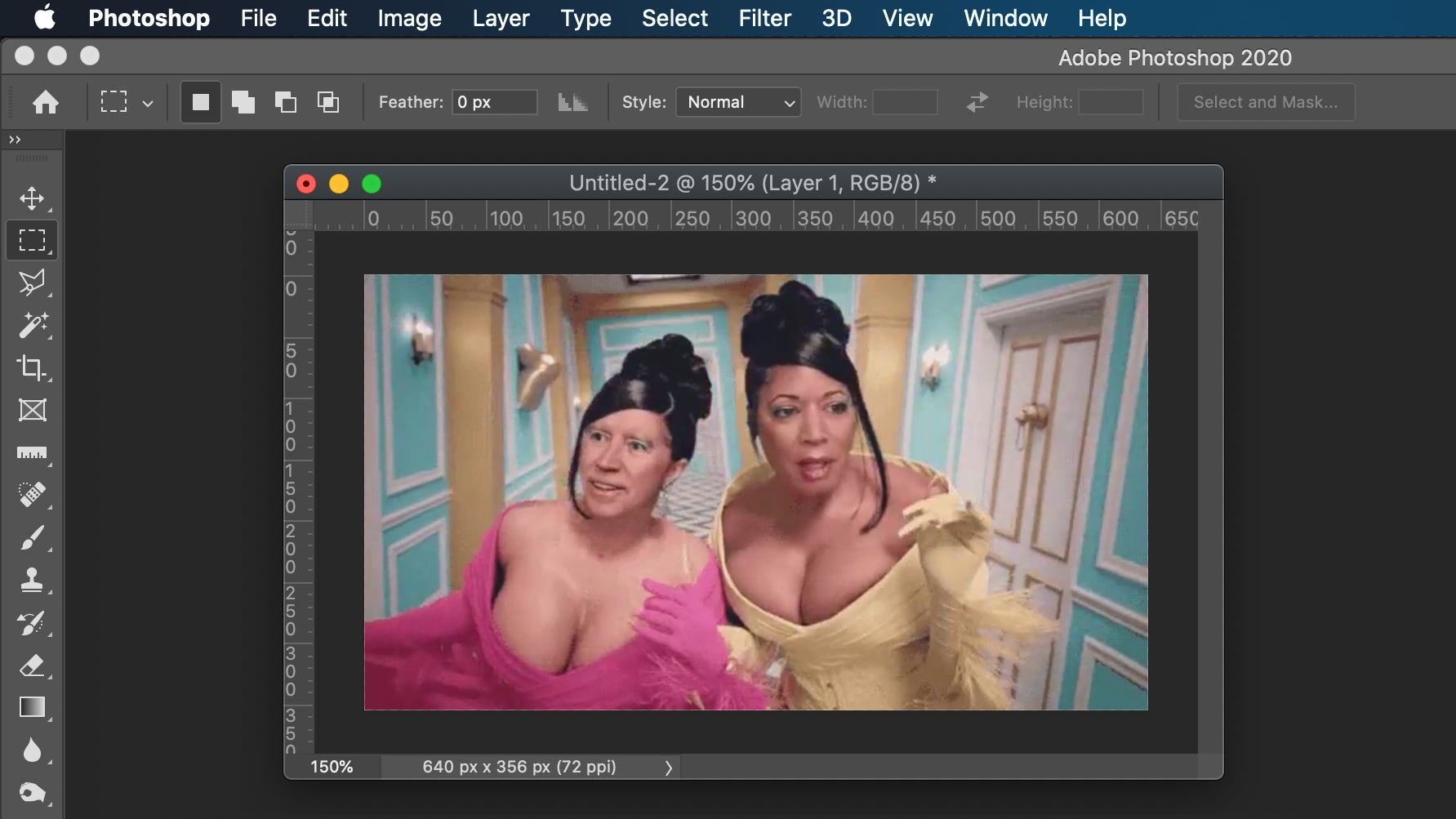Screen dimensions: 1456x819
Task: Select the Clone Stamp tool
Action: (32, 580)
